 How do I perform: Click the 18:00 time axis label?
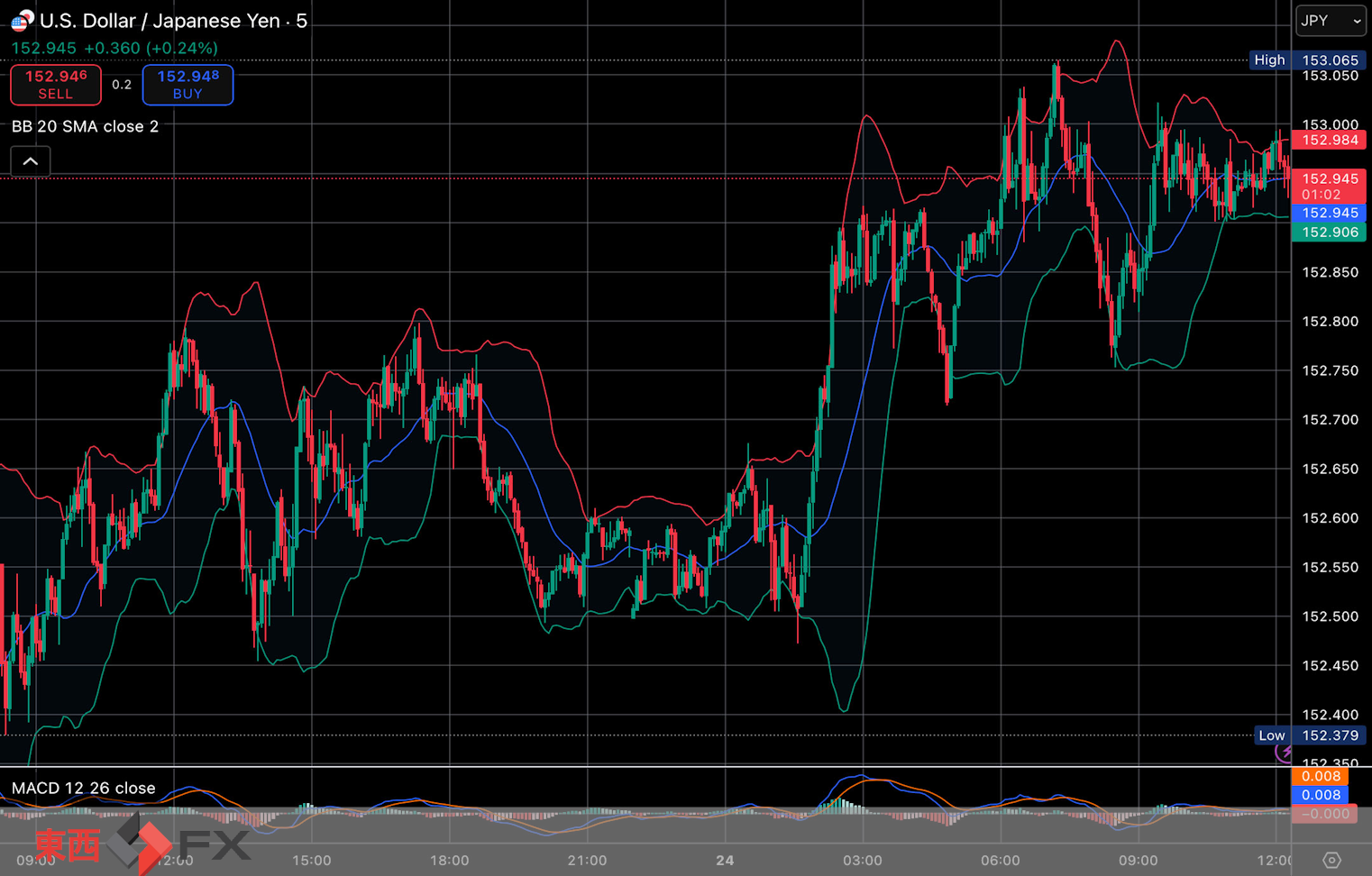pos(449,860)
